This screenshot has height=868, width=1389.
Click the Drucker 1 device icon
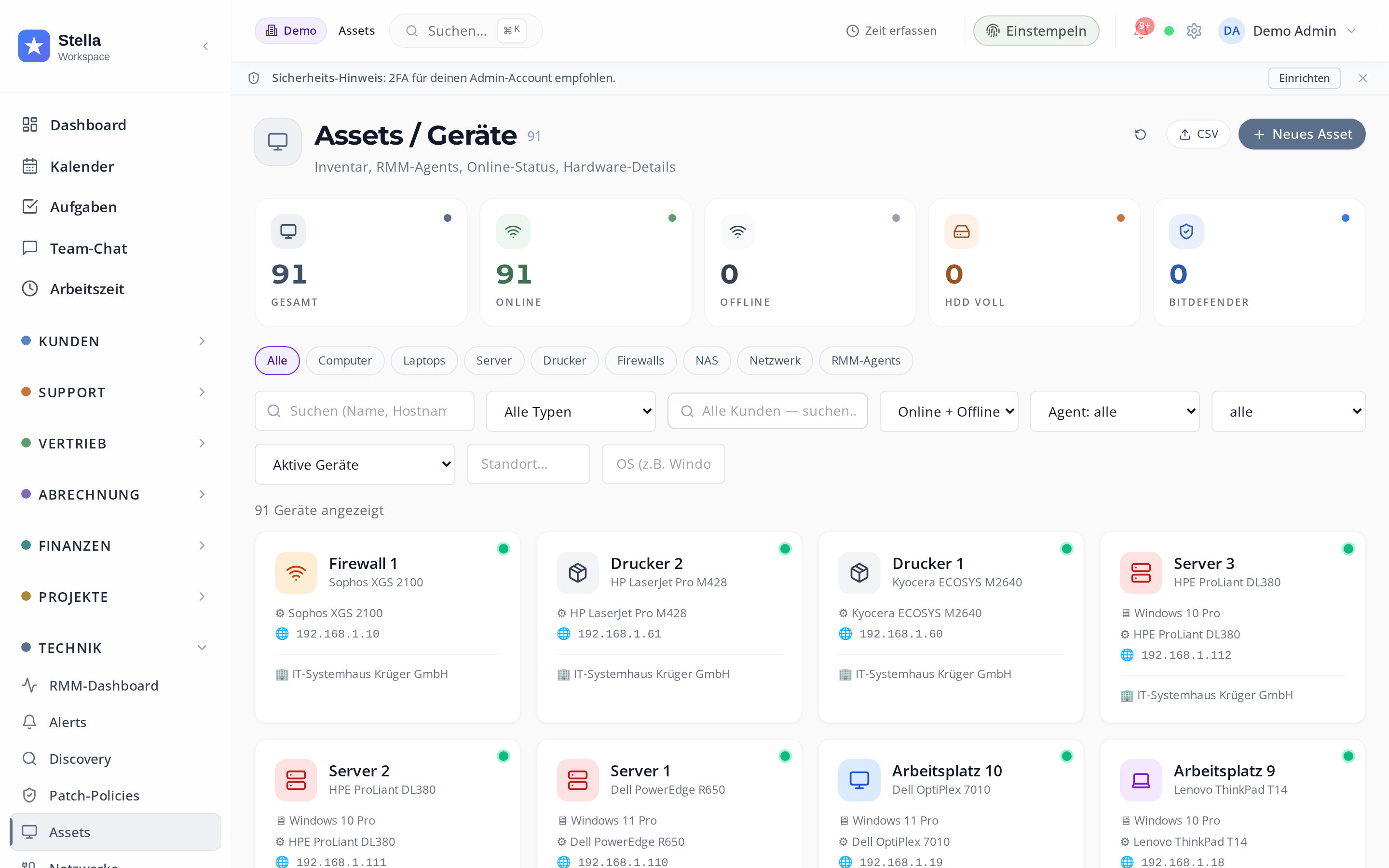point(859,572)
